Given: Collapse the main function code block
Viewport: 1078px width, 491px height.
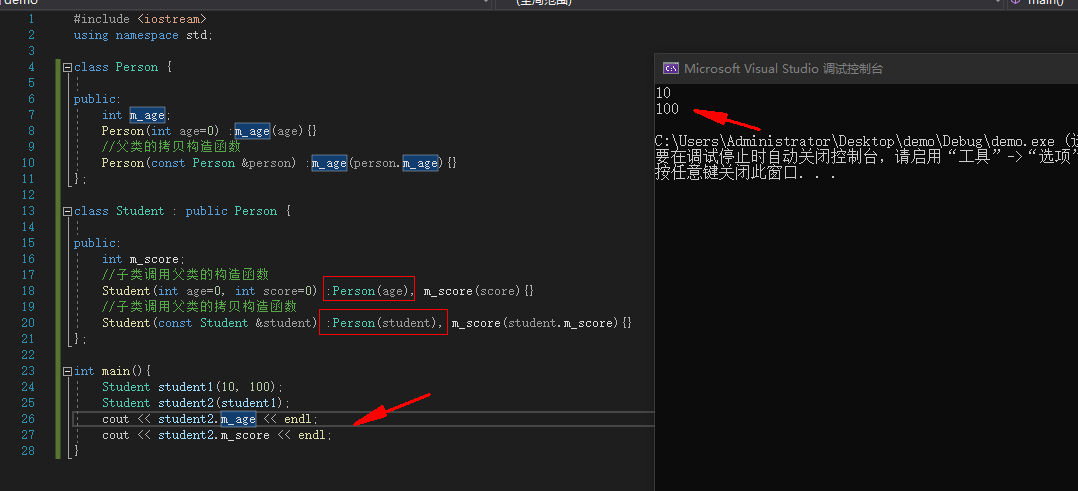Looking at the screenshot, I should tap(67, 371).
